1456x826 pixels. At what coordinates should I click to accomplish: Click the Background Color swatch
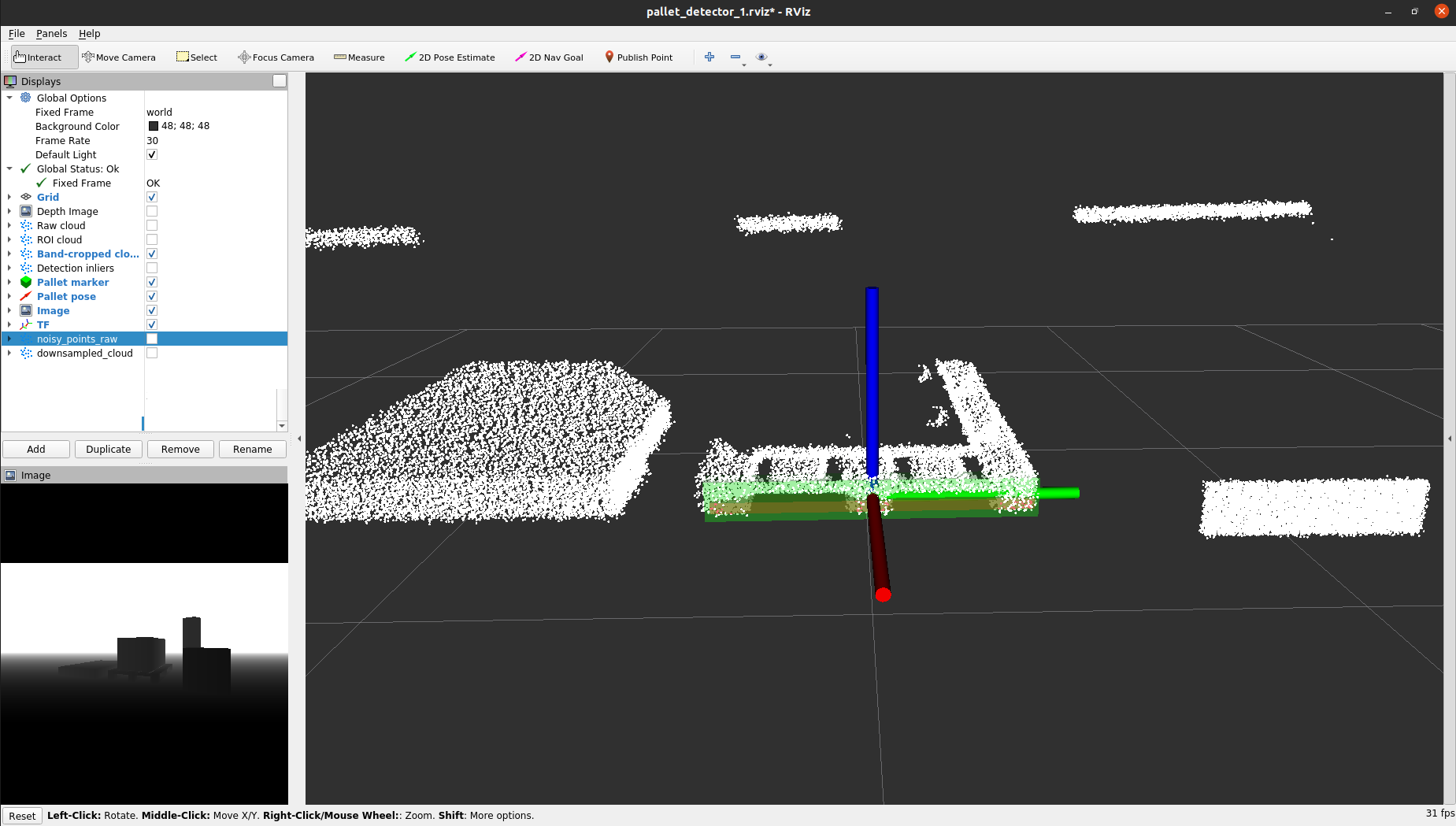click(154, 126)
